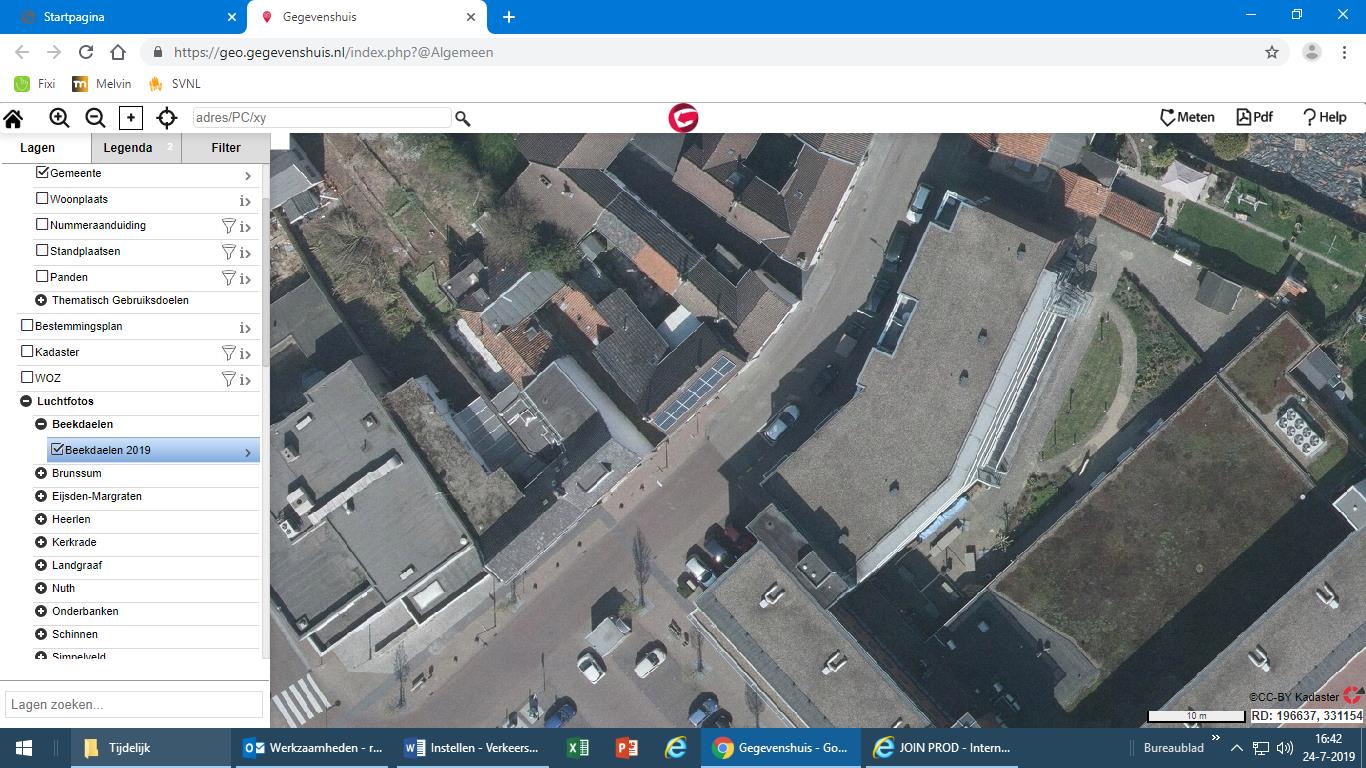This screenshot has height=768, width=1366.
Task: Switch to the Legenda tab
Action: pos(128,148)
